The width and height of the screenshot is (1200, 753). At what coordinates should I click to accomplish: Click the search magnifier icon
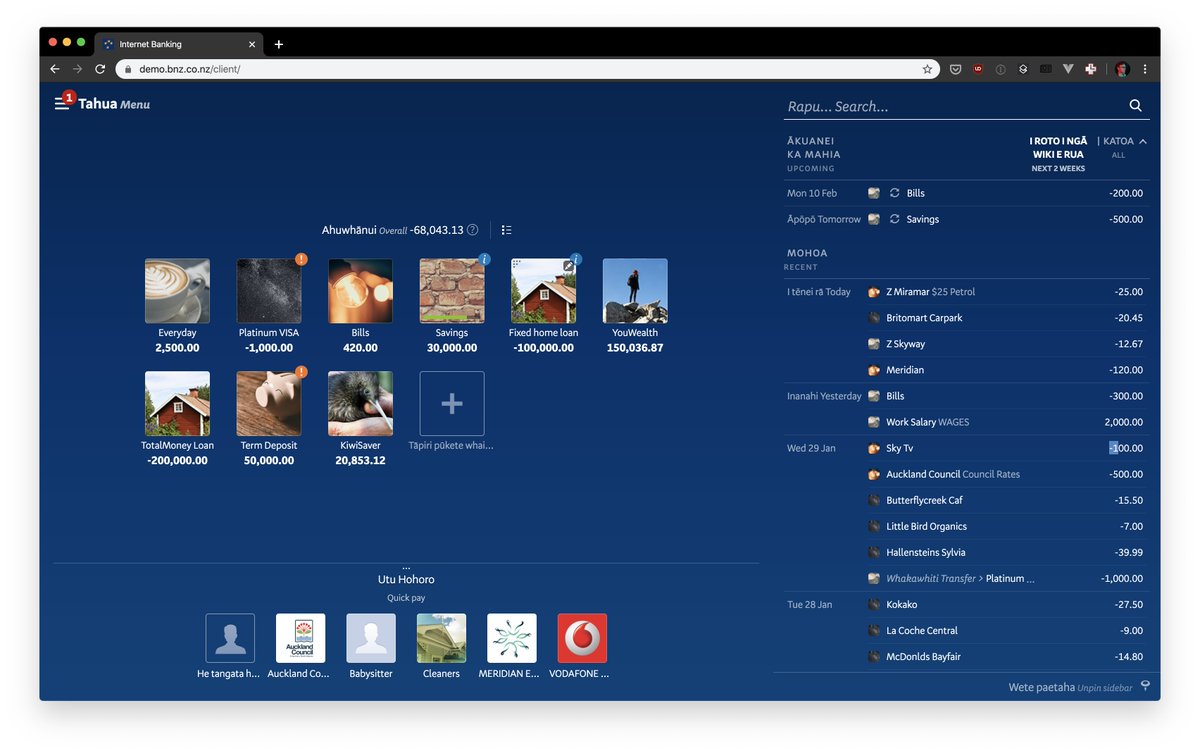[1135, 105]
